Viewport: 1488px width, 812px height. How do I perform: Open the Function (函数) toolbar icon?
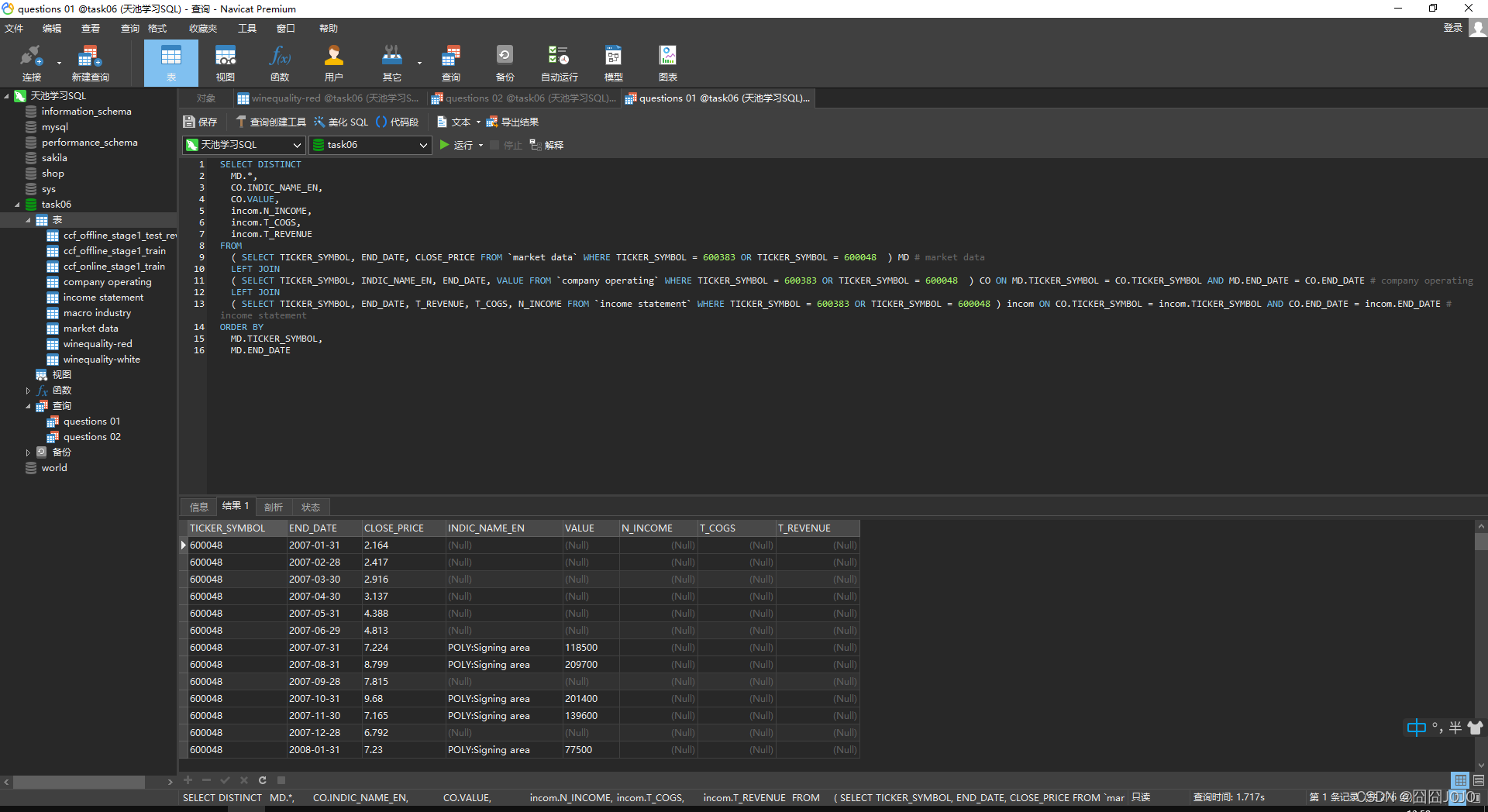click(x=280, y=63)
